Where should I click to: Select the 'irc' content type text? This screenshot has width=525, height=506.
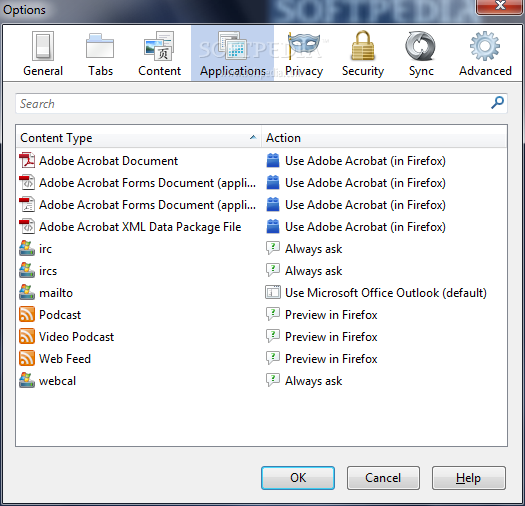(x=45, y=249)
